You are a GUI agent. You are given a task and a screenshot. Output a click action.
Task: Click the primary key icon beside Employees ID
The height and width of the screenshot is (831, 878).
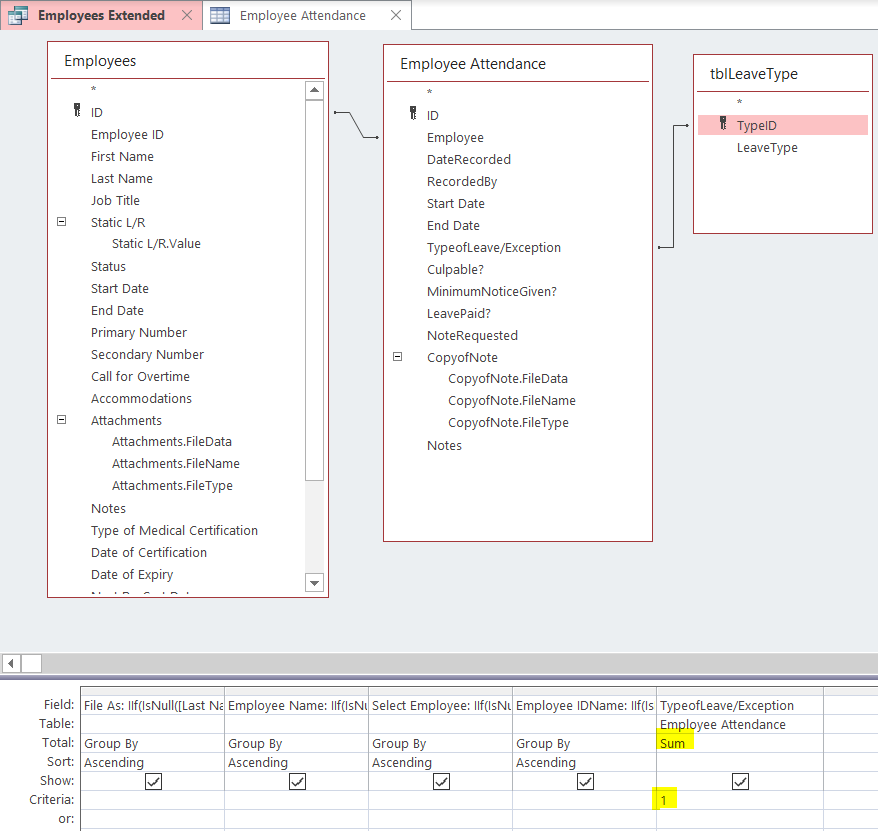pos(76,111)
